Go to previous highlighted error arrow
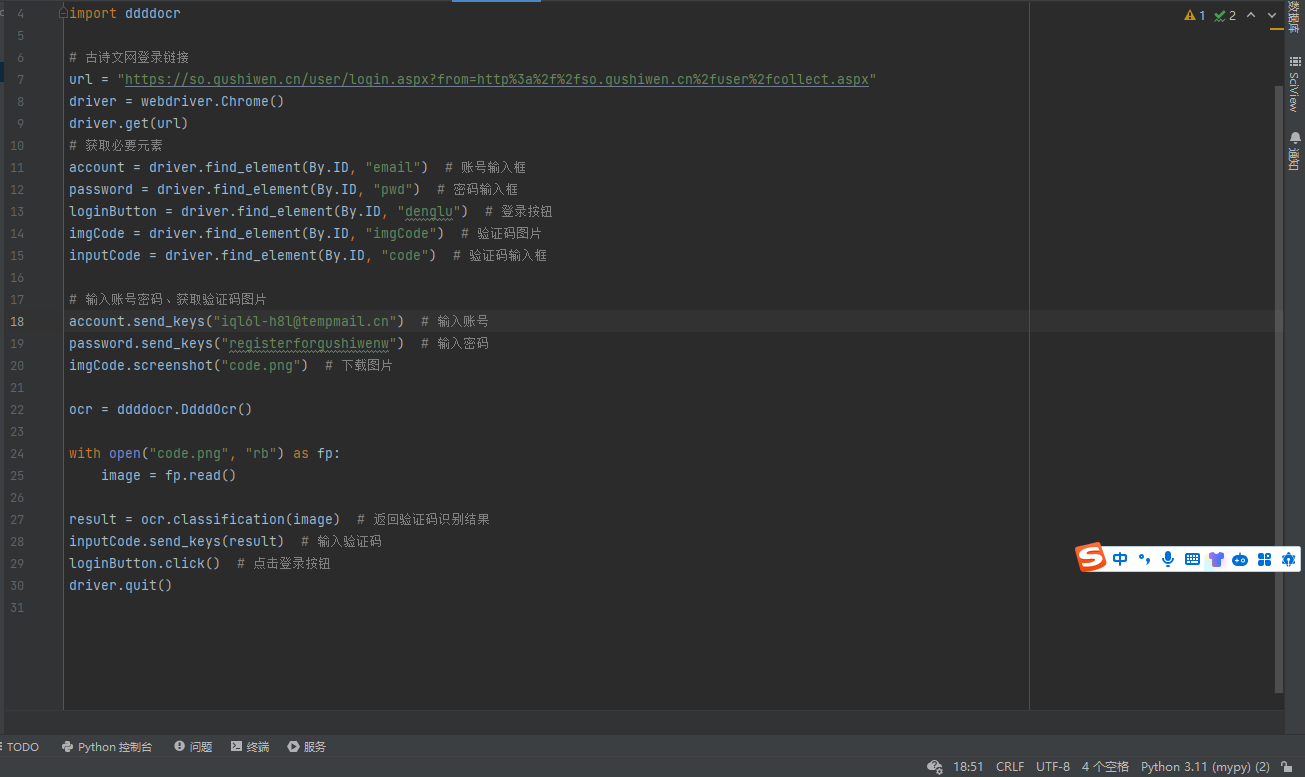 [x=1251, y=15]
